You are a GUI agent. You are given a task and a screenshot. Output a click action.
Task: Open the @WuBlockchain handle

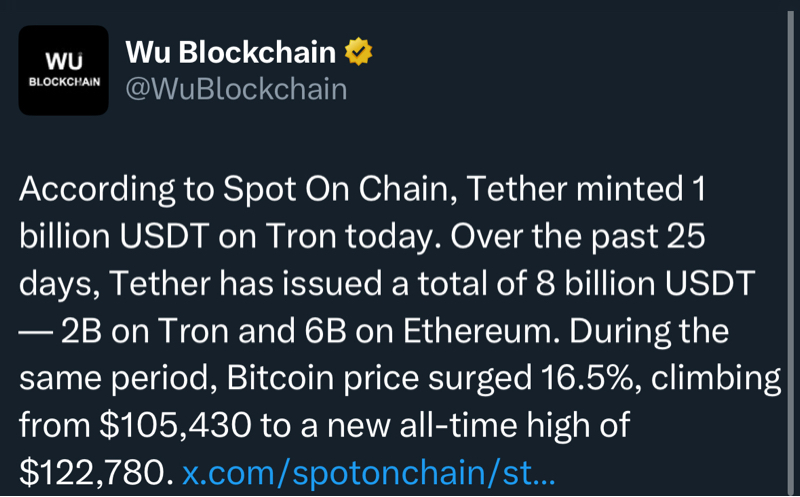tap(235, 89)
